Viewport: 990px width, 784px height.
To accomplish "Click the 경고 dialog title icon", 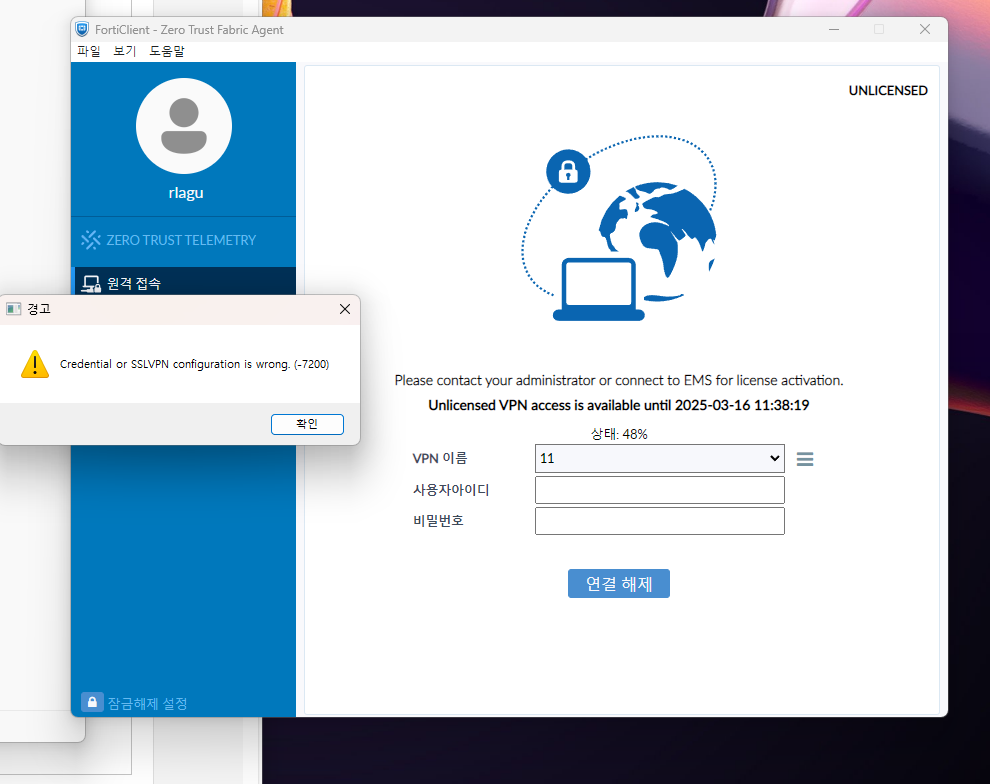I will point(13,309).
